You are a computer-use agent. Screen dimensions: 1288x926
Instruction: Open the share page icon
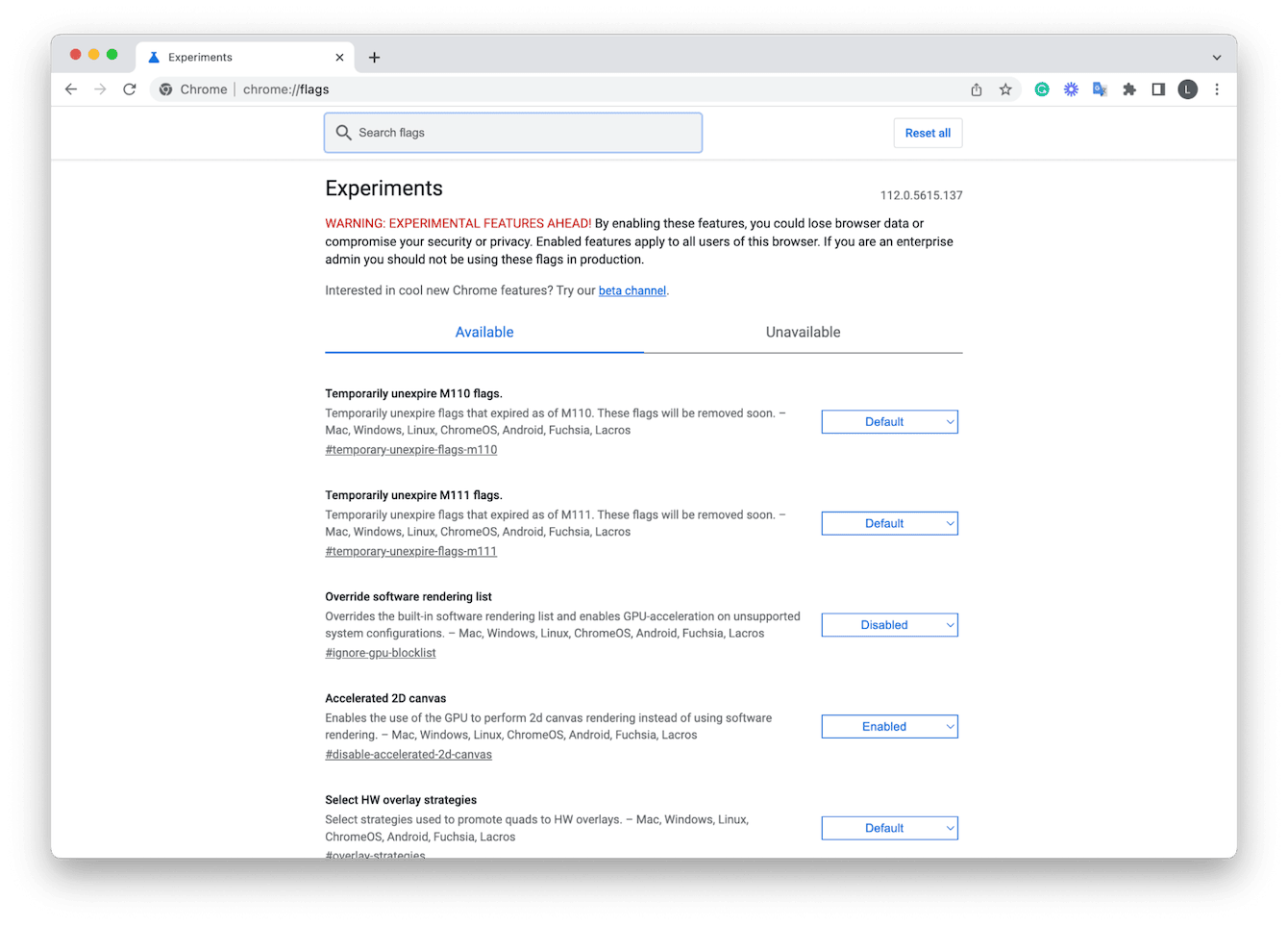[977, 89]
